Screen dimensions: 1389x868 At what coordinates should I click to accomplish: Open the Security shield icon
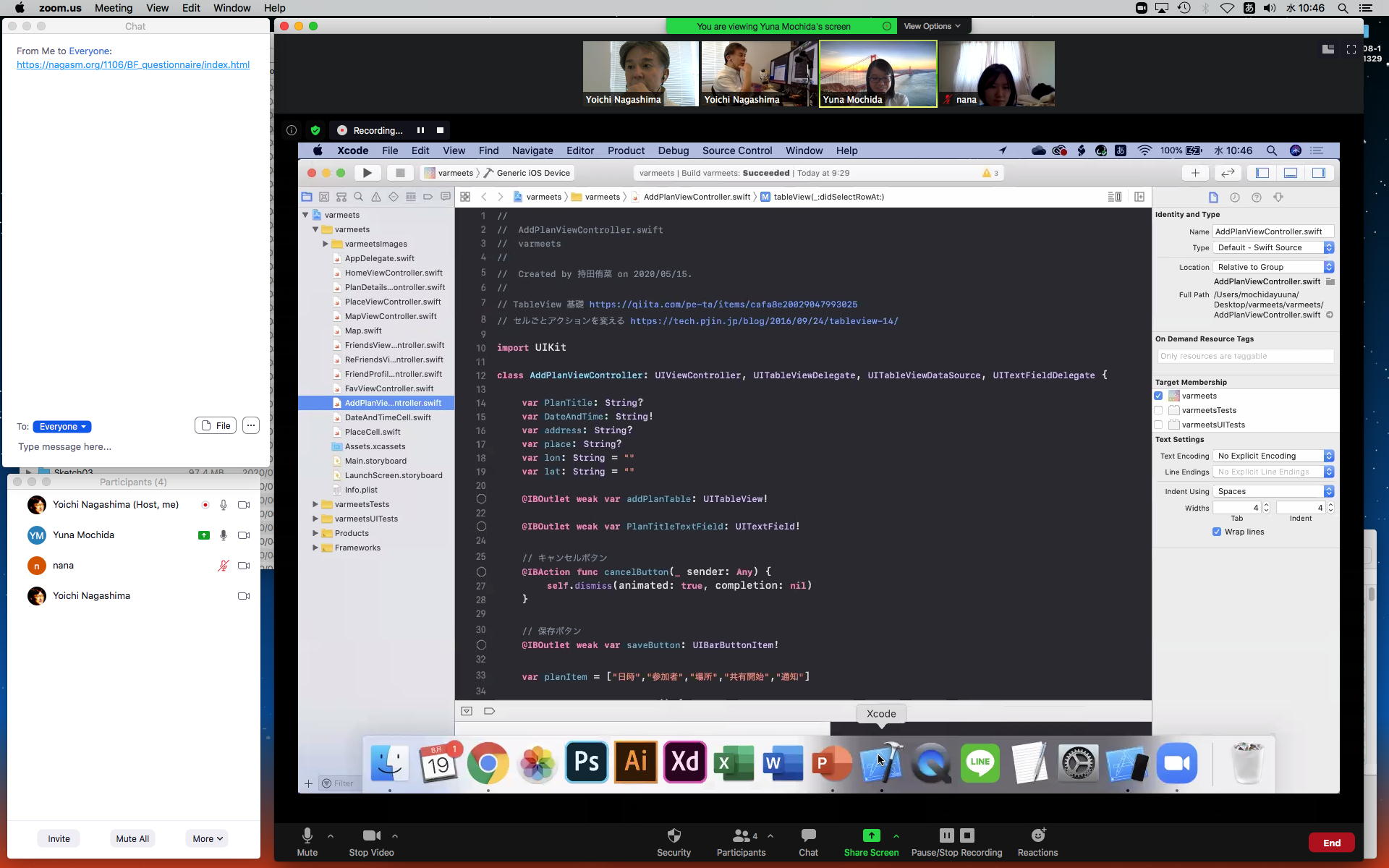[674, 836]
